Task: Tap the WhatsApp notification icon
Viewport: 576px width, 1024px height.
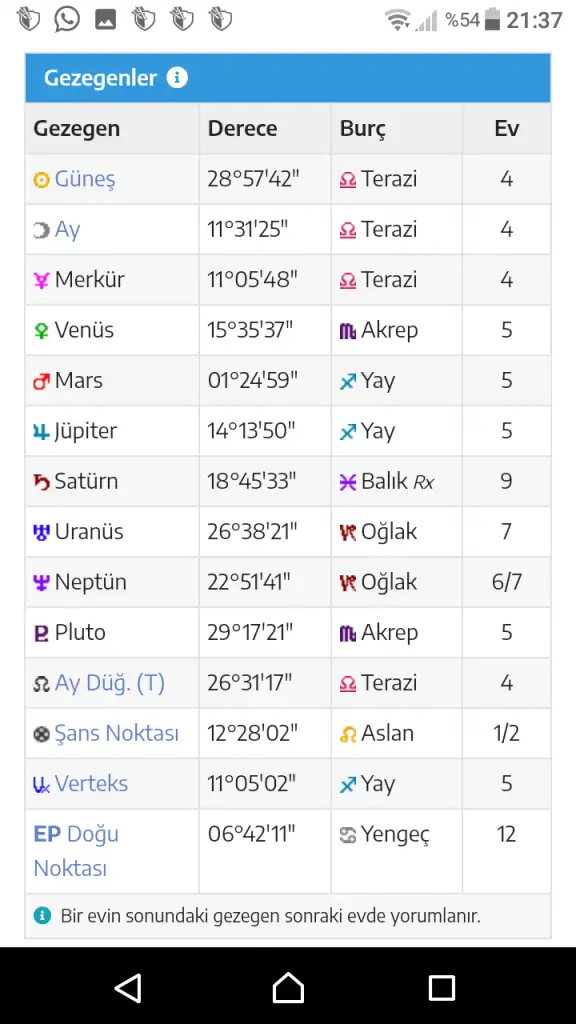Action: pyautogui.click(x=67, y=20)
